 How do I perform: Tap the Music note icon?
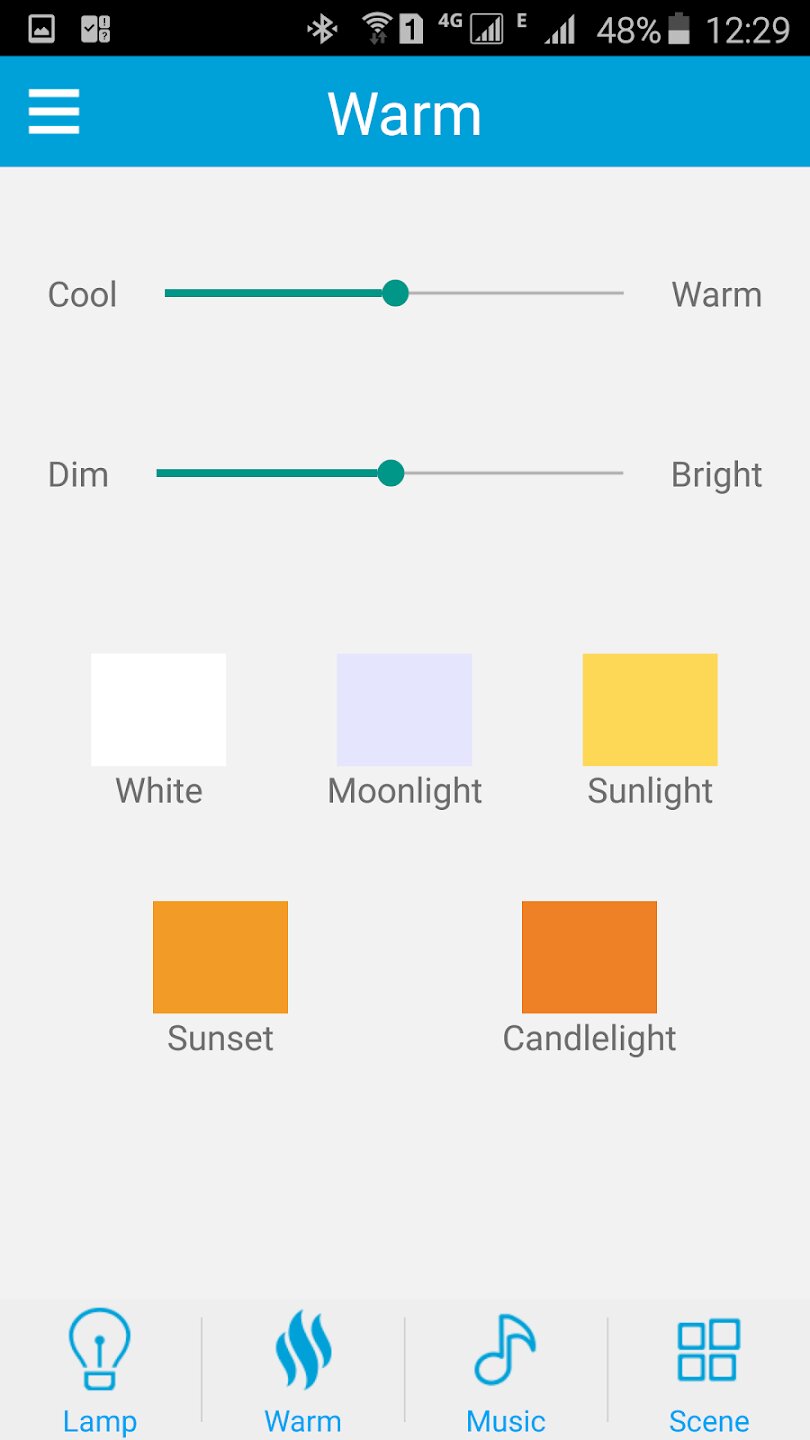[505, 1349]
